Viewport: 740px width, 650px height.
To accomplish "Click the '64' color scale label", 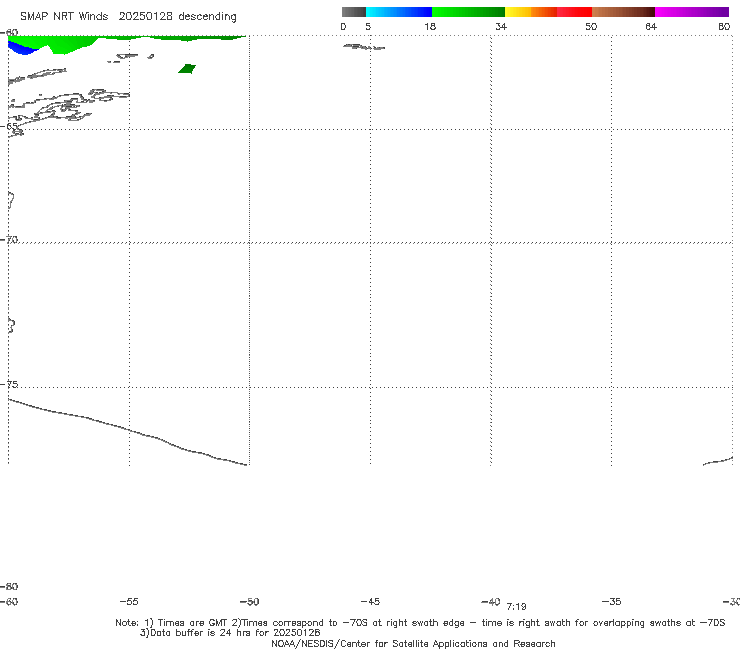I will pyautogui.click(x=651, y=26).
